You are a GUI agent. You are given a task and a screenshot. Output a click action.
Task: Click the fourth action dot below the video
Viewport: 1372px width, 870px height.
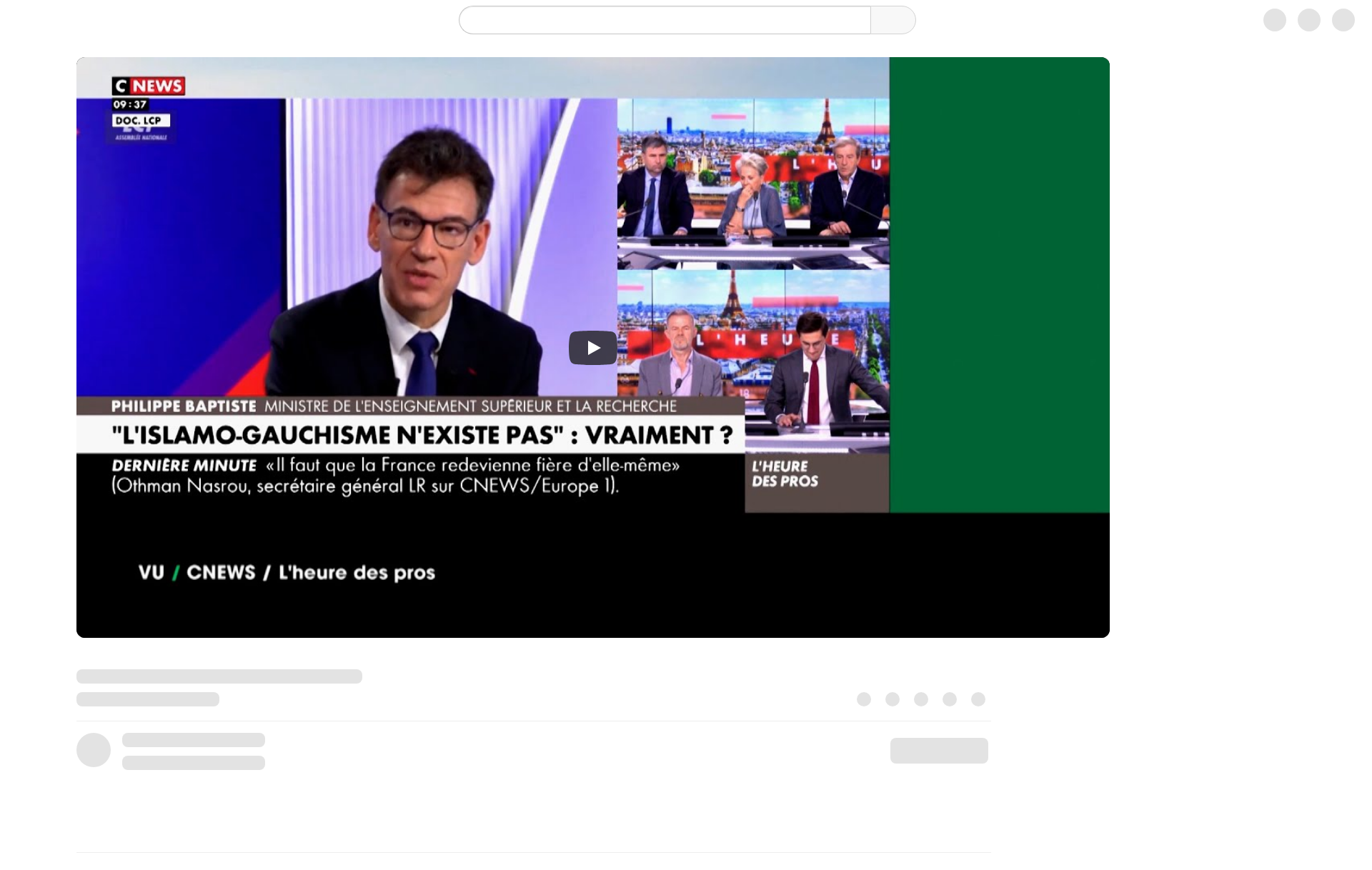pyautogui.click(x=950, y=699)
